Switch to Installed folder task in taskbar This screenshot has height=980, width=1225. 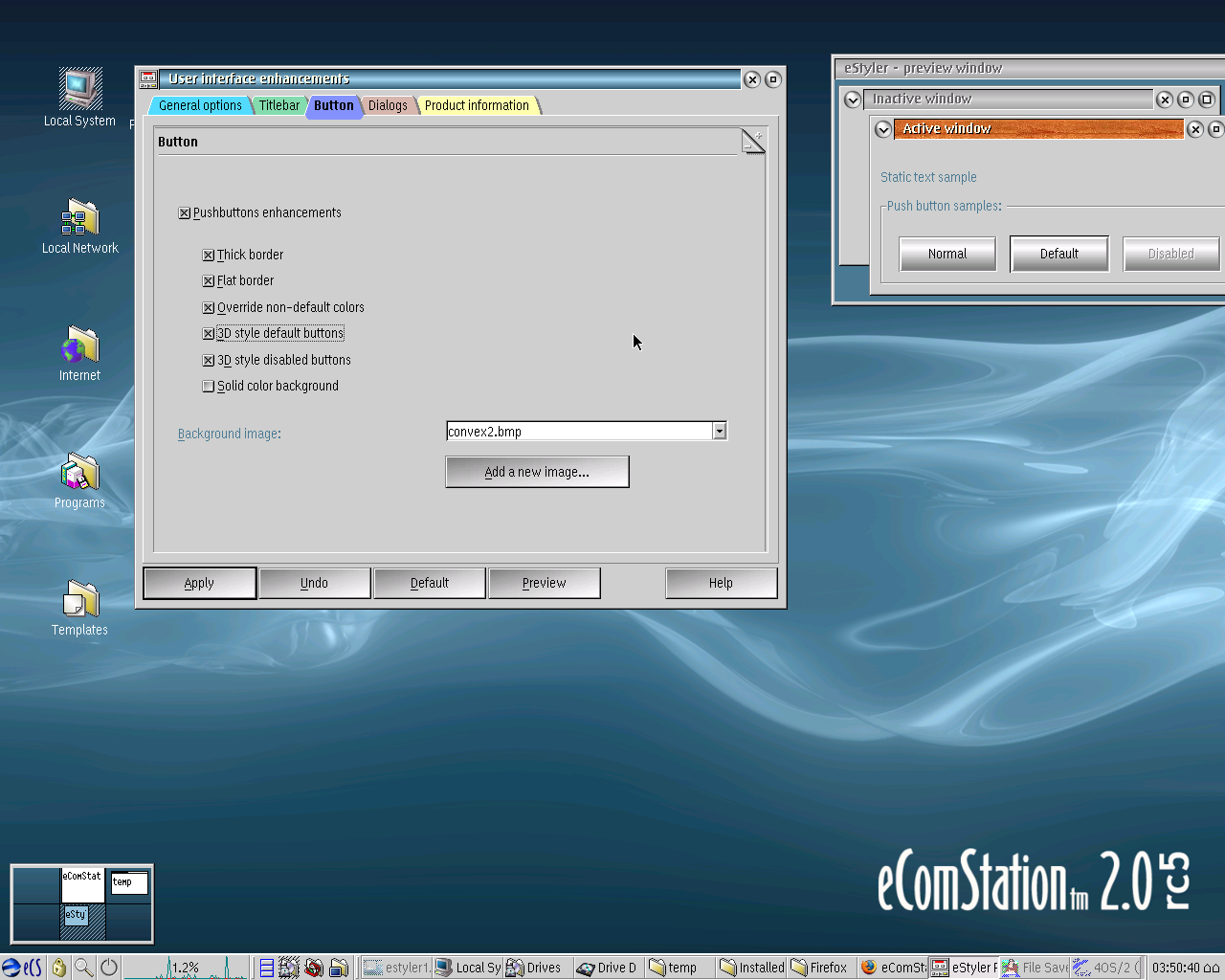(751, 968)
